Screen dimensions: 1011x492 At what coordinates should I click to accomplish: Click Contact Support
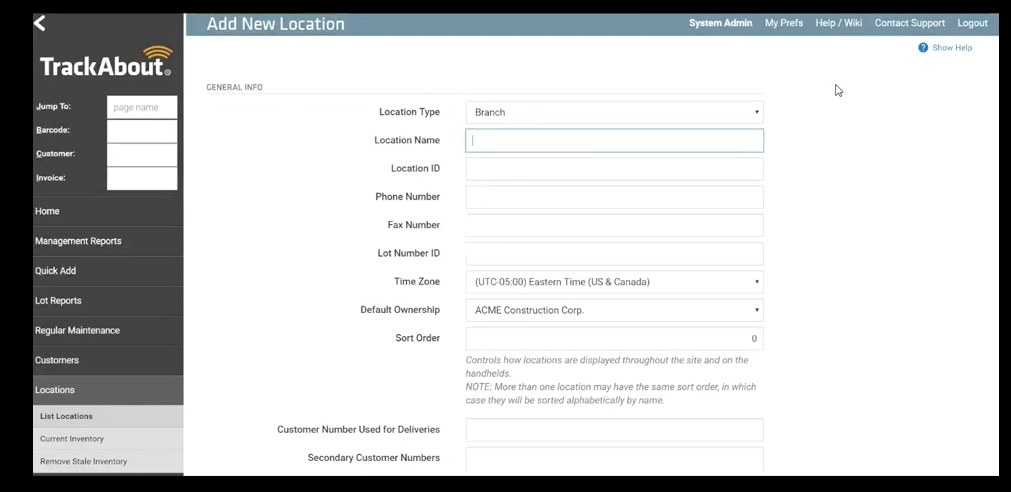tap(910, 23)
